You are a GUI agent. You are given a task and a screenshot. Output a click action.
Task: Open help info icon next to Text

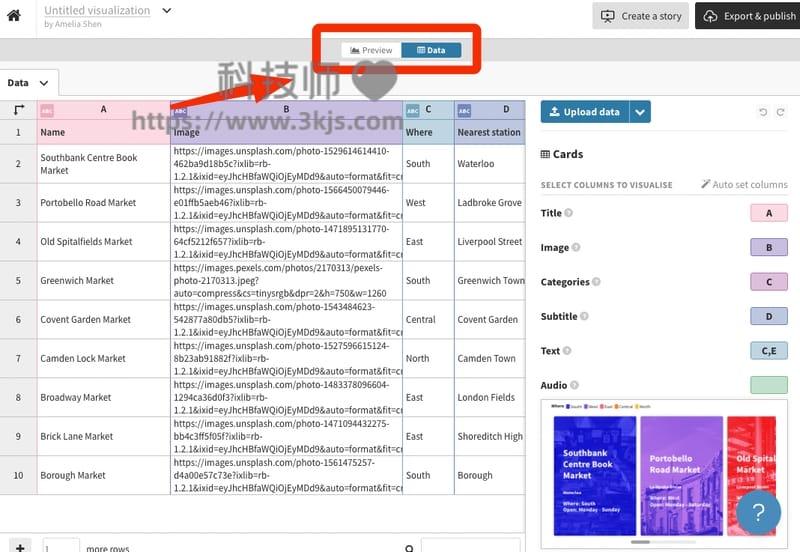567,350
